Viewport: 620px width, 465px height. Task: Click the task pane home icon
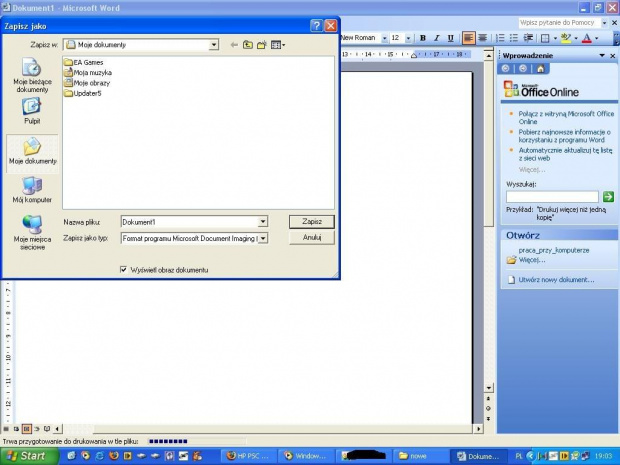(x=541, y=68)
